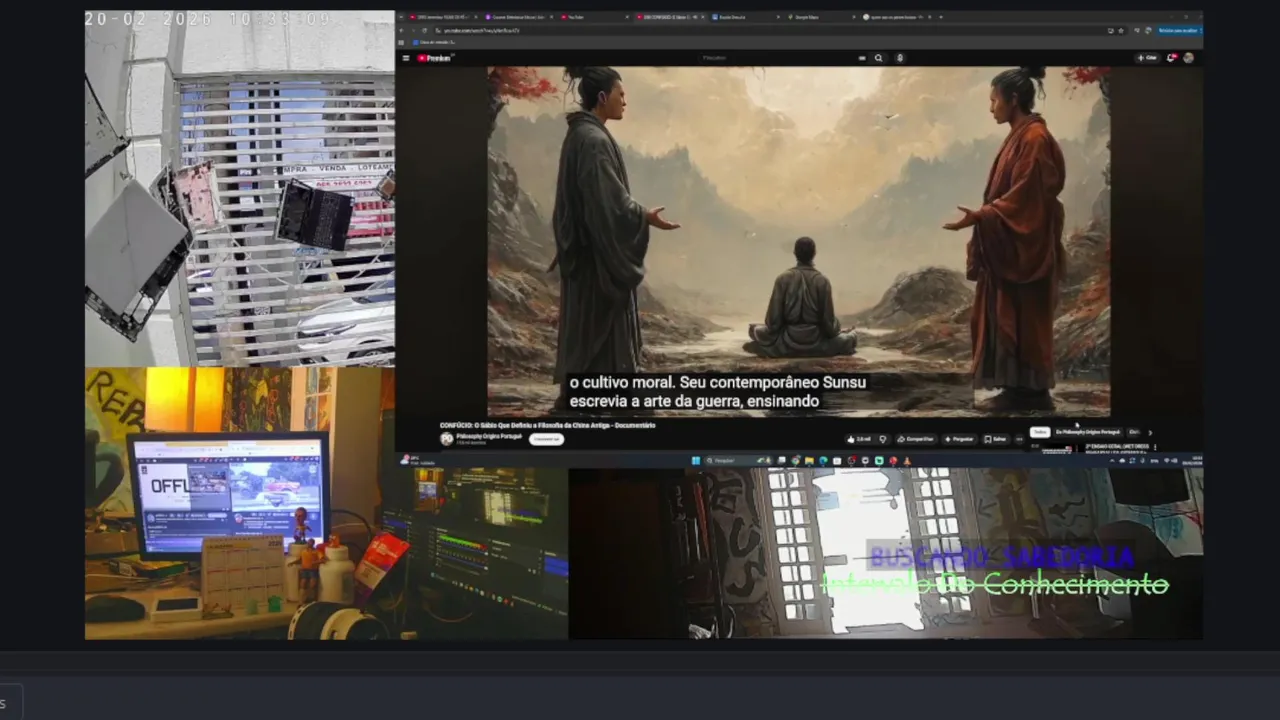1280x720 pixels.
Task: Switch to the Google Maps browser tab
Action: (821, 17)
